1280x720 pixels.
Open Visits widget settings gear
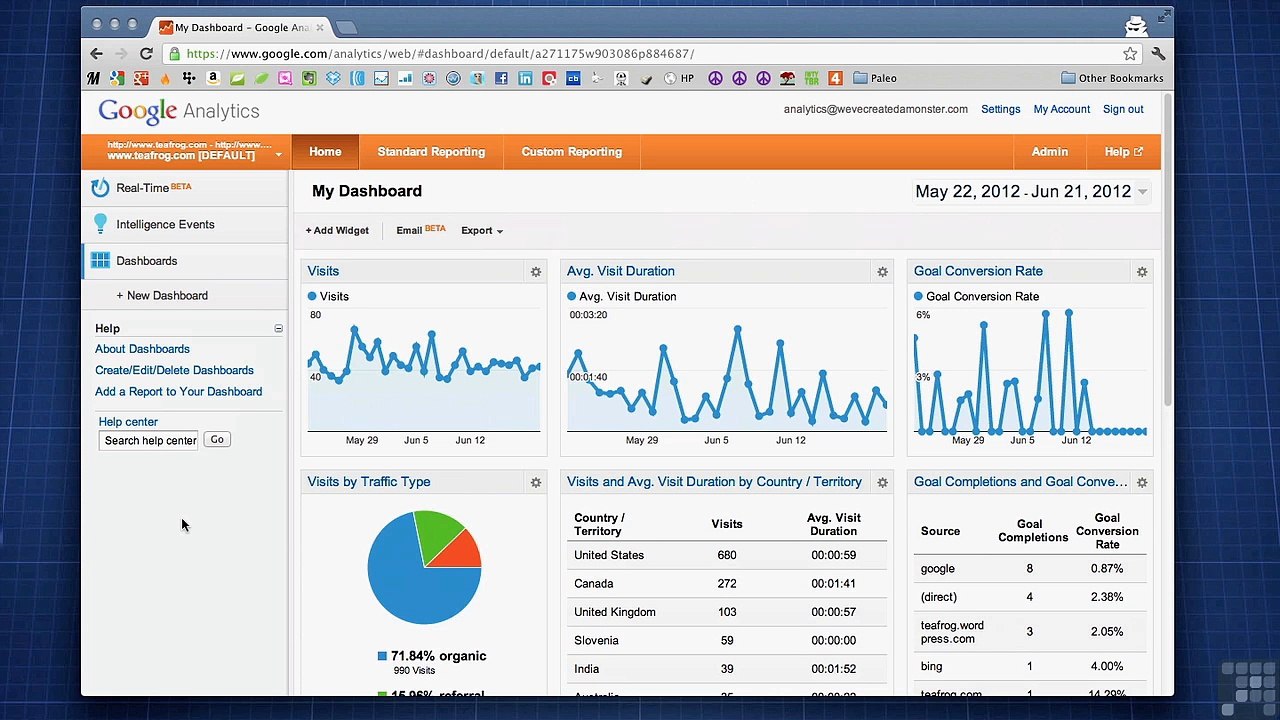(536, 272)
